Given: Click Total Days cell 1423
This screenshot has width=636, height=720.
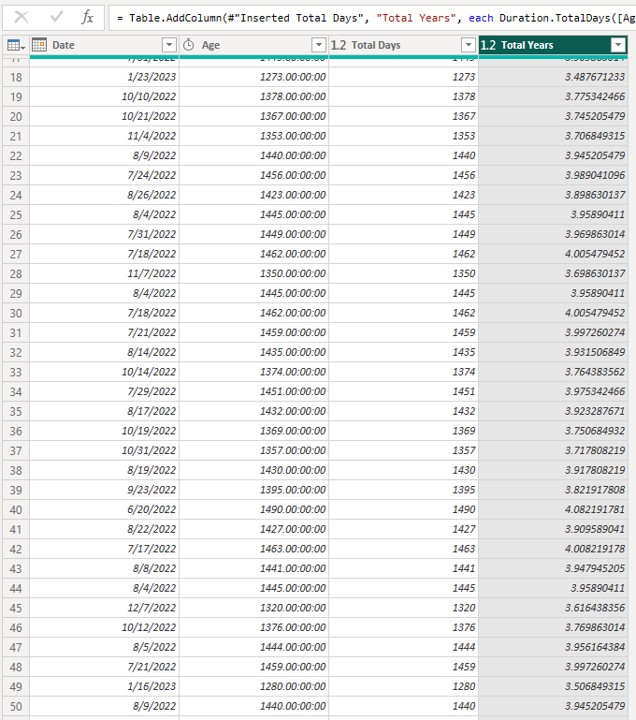Looking at the screenshot, I should point(403,195).
